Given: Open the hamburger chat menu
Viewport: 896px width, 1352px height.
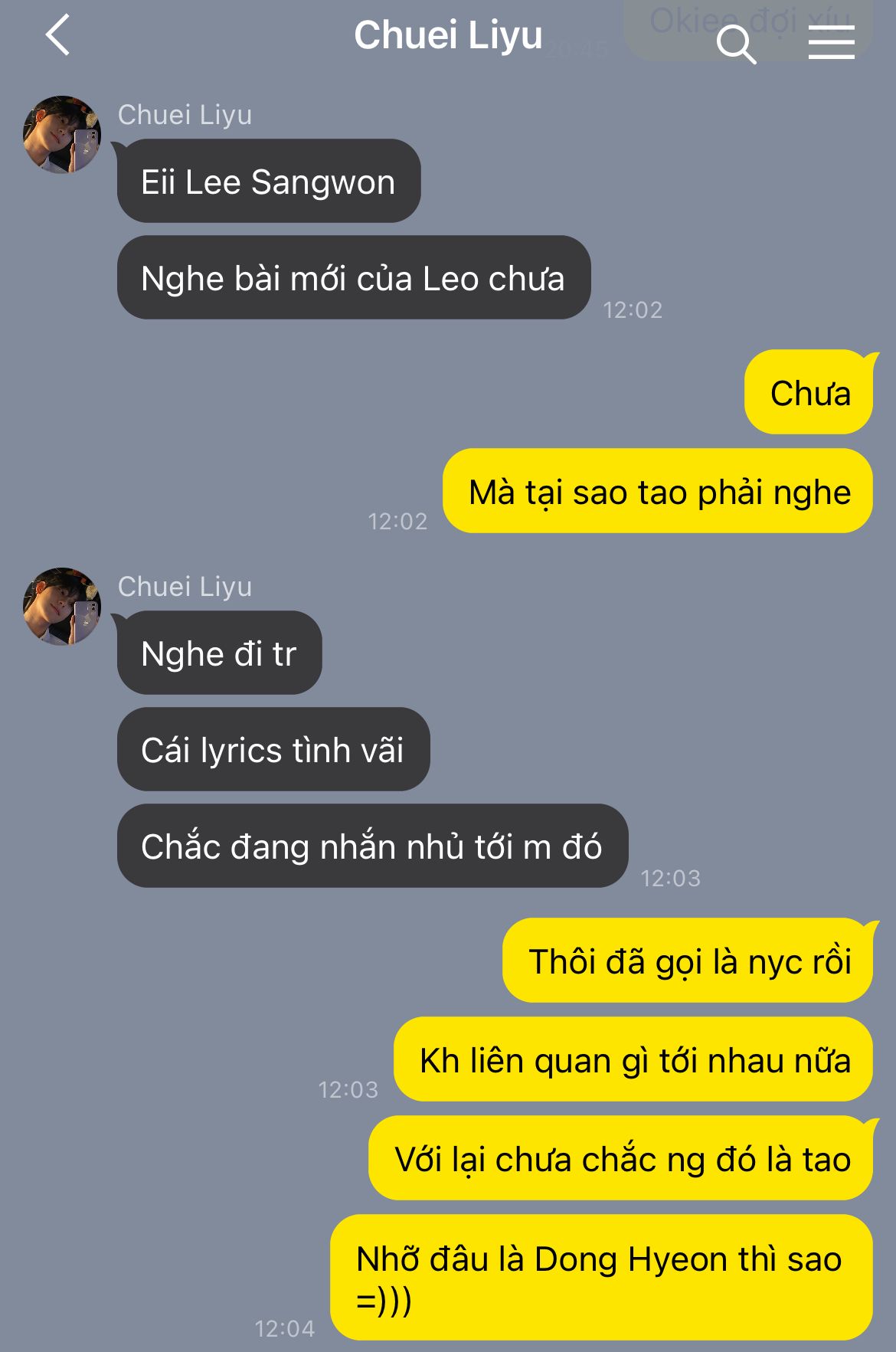Looking at the screenshot, I should [x=831, y=41].
